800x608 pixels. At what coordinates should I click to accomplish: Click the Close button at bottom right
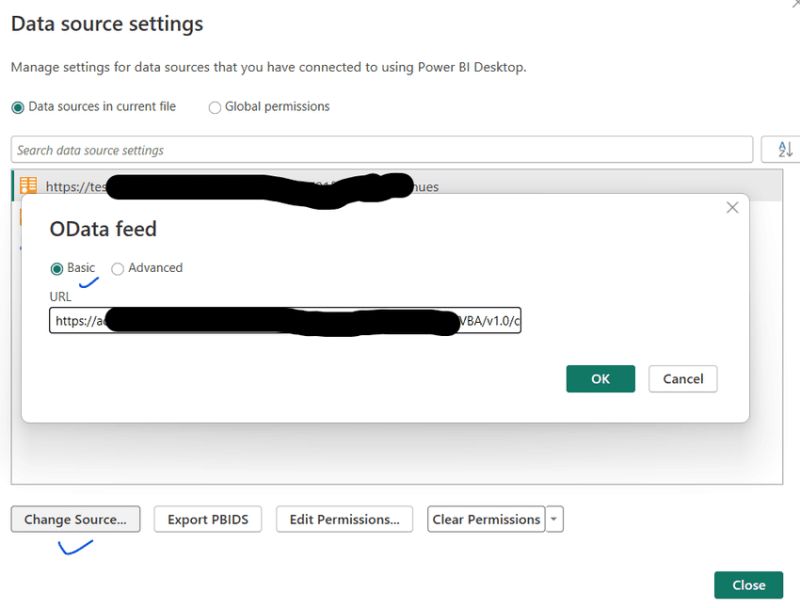coord(748,585)
